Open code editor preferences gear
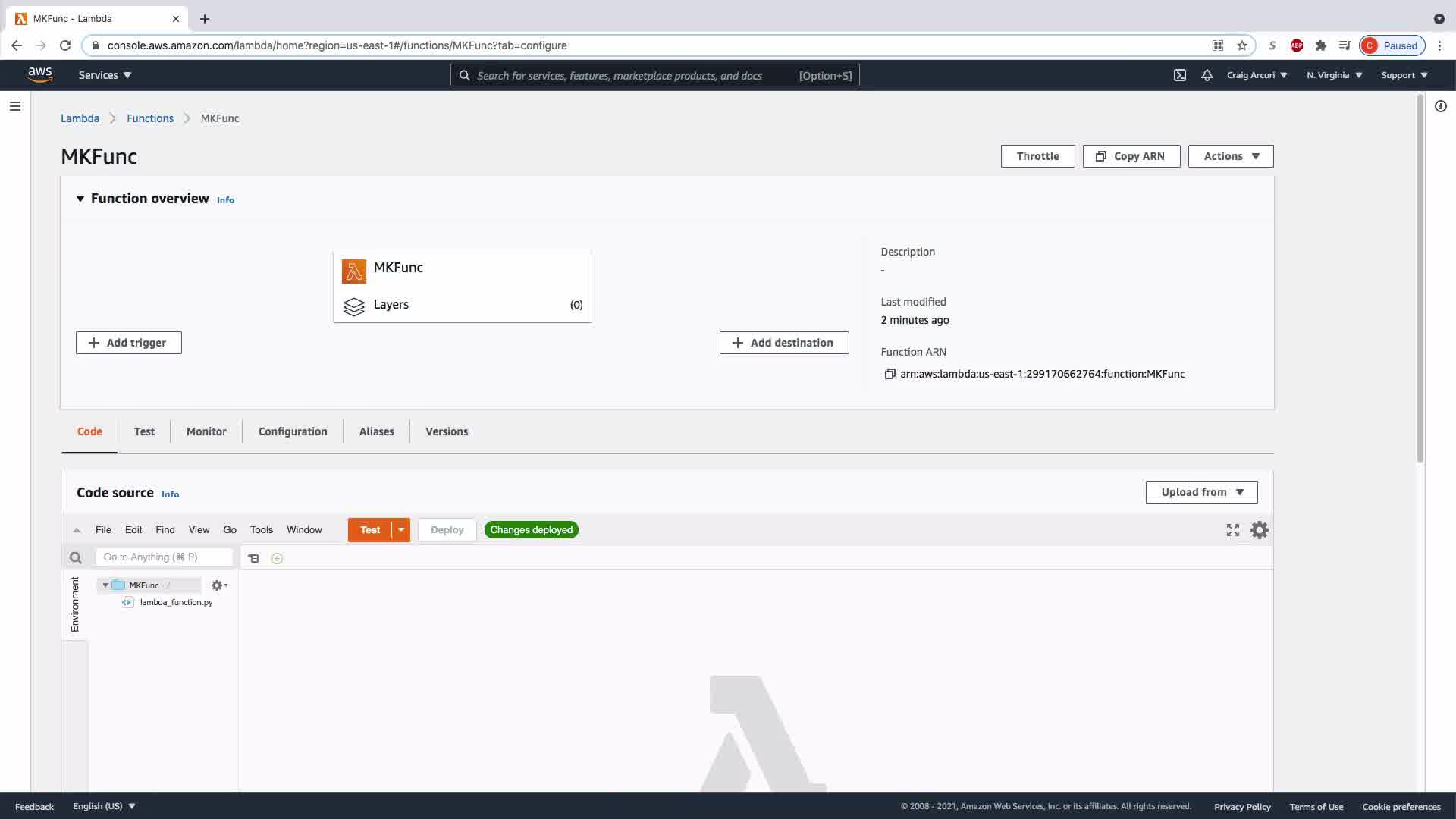1456x819 pixels. pos(1259,530)
